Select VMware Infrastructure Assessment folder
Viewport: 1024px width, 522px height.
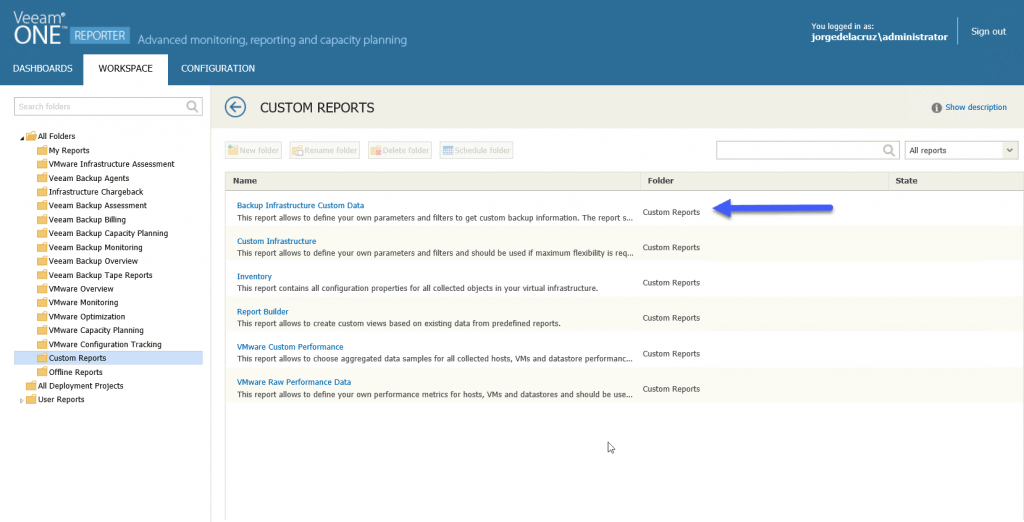coord(111,164)
